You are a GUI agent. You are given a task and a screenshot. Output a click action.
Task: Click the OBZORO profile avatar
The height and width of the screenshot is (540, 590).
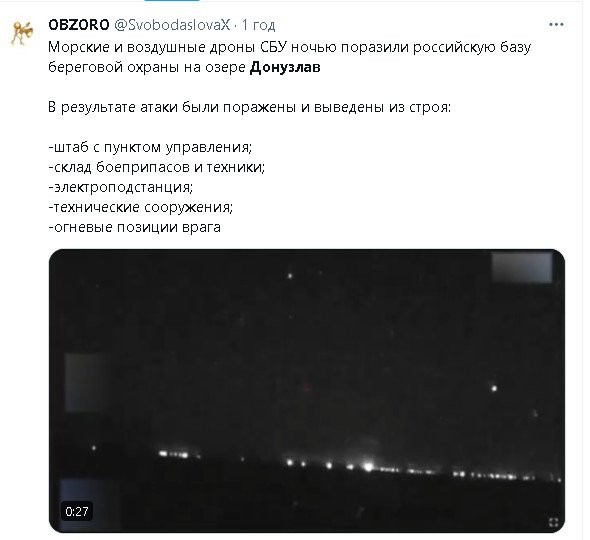tap(22, 33)
